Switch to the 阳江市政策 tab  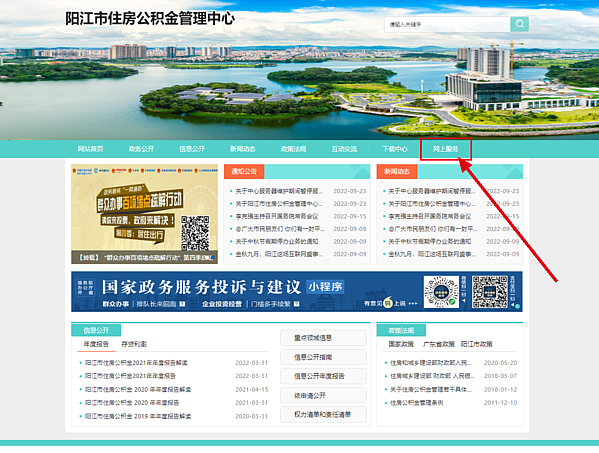pyautogui.click(x=476, y=344)
